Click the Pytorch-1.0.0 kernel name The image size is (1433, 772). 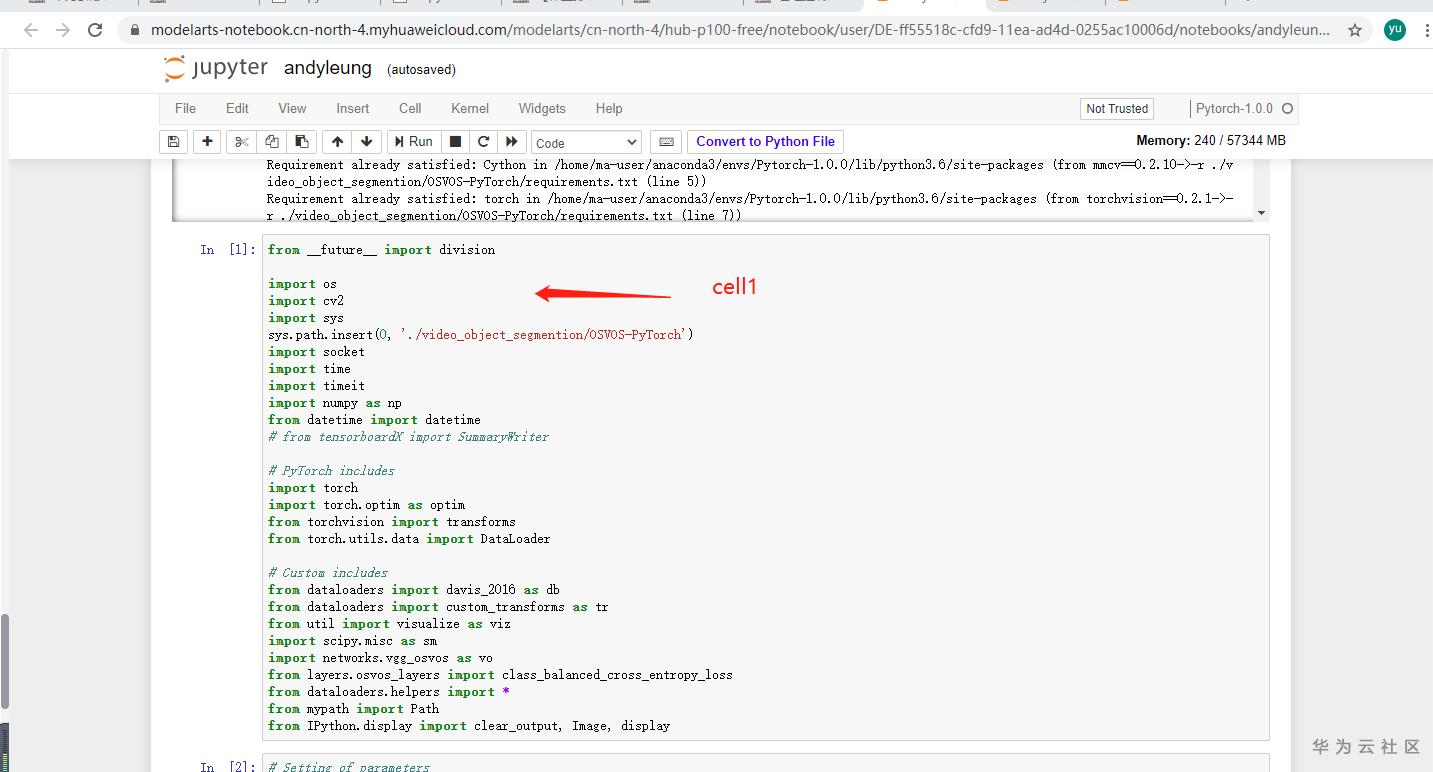[x=1234, y=109]
